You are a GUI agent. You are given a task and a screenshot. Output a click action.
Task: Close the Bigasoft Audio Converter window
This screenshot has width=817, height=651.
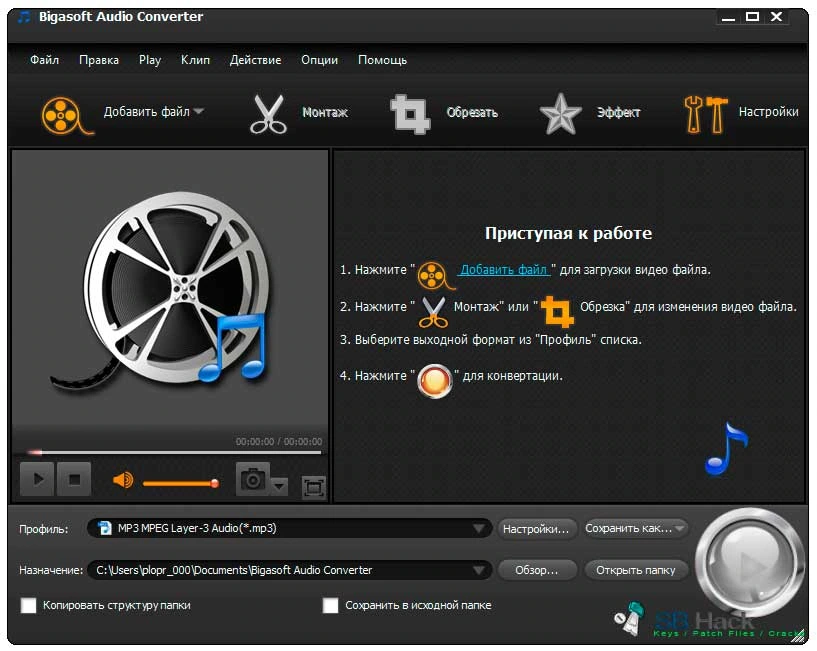point(776,17)
